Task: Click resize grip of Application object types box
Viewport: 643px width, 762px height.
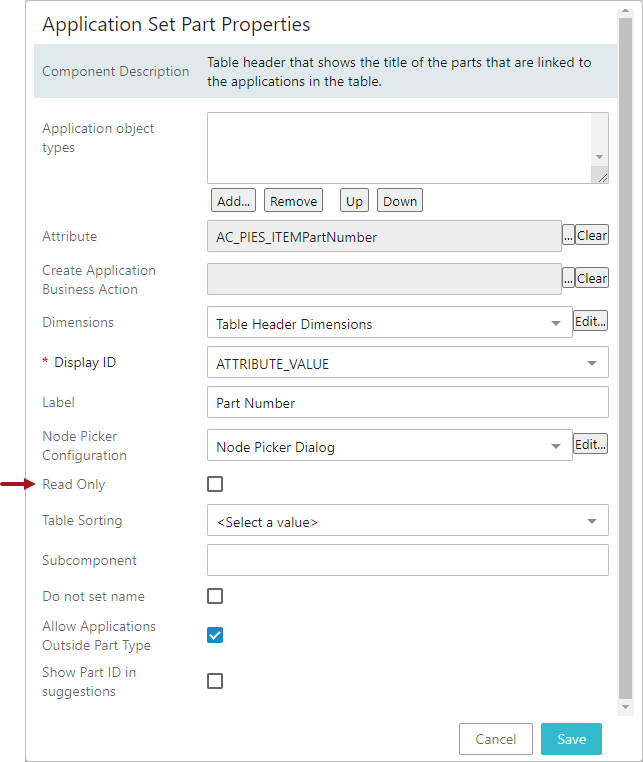Action: [x=602, y=178]
